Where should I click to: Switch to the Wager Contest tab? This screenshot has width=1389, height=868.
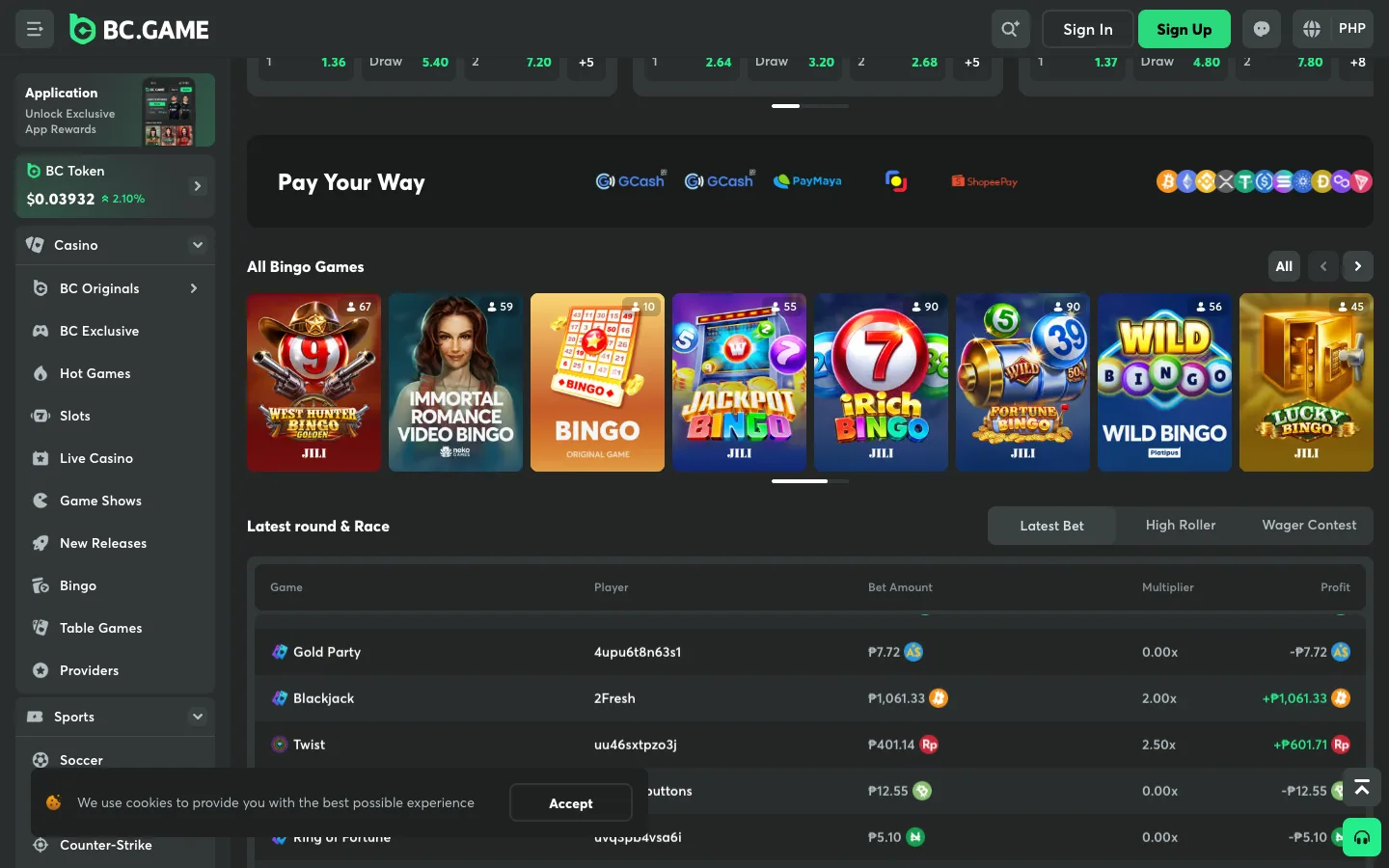pos(1309,526)
